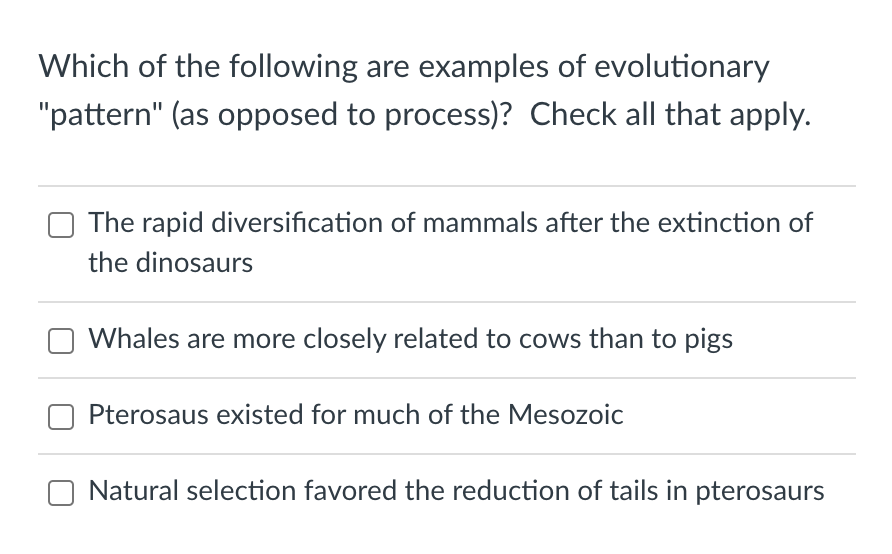The image size is (892, 554).
Task: Click the words 'the dinosaurs' on second line
Action: [x=170, y=263]
